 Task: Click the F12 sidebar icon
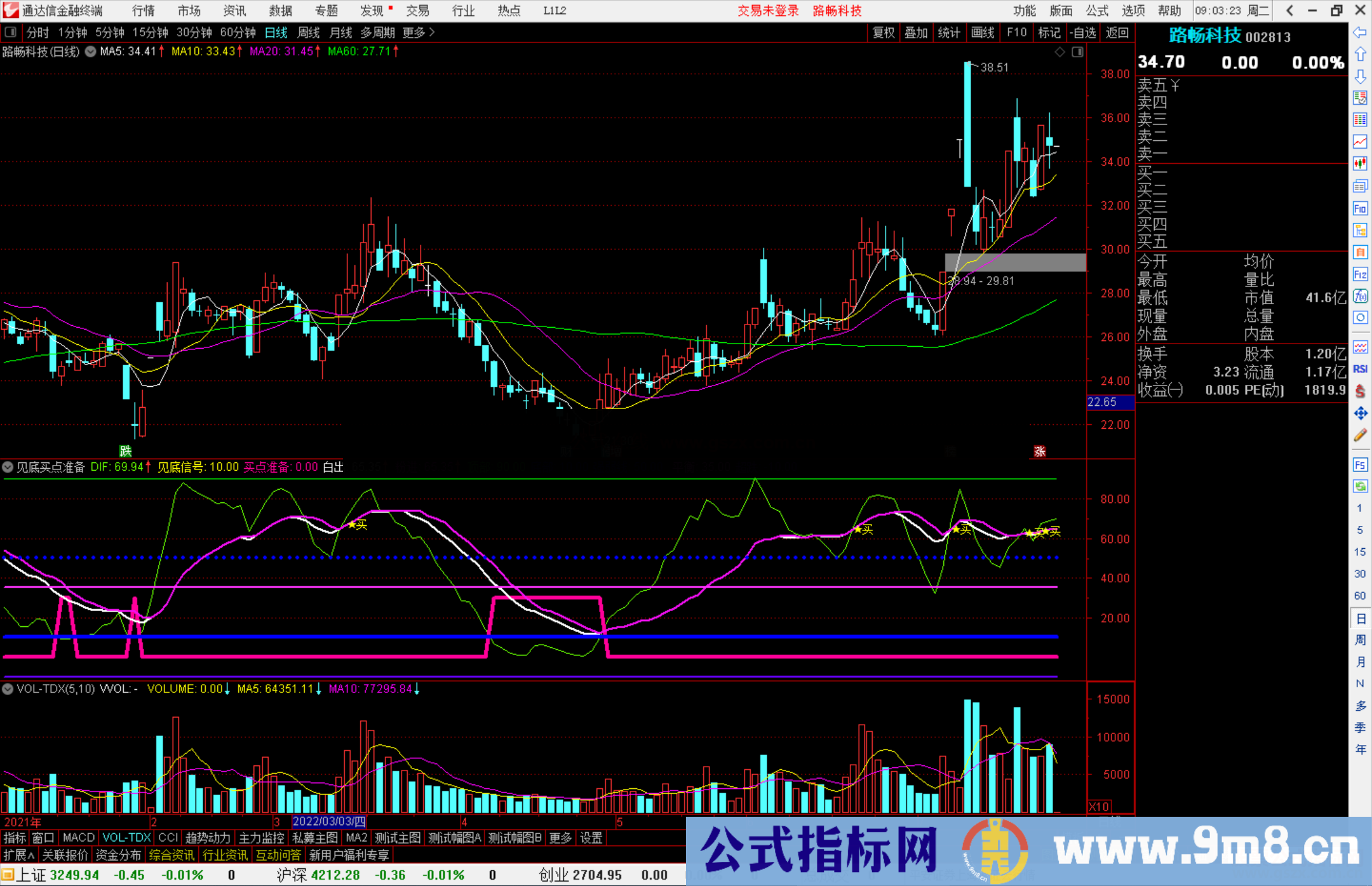coord(1360,274)
